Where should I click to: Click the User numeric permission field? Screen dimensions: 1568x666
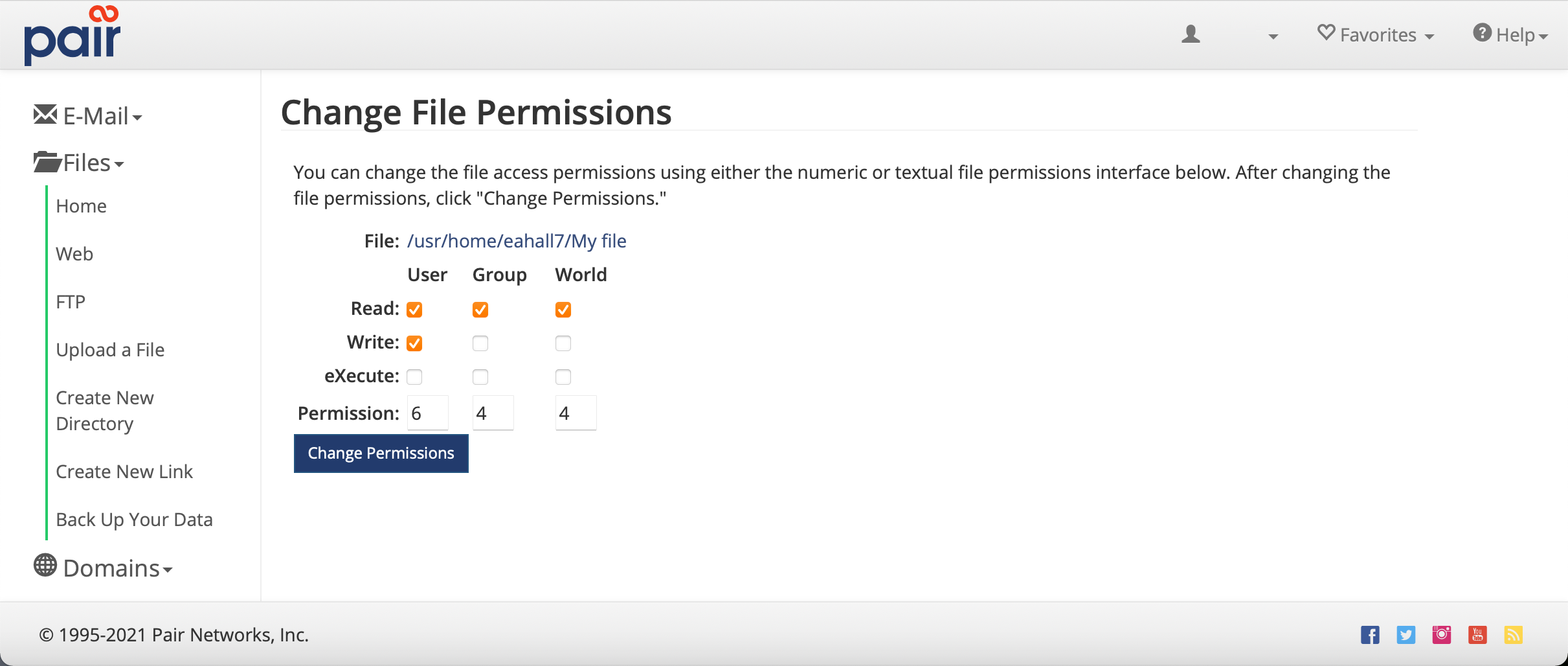click(427, 413)
